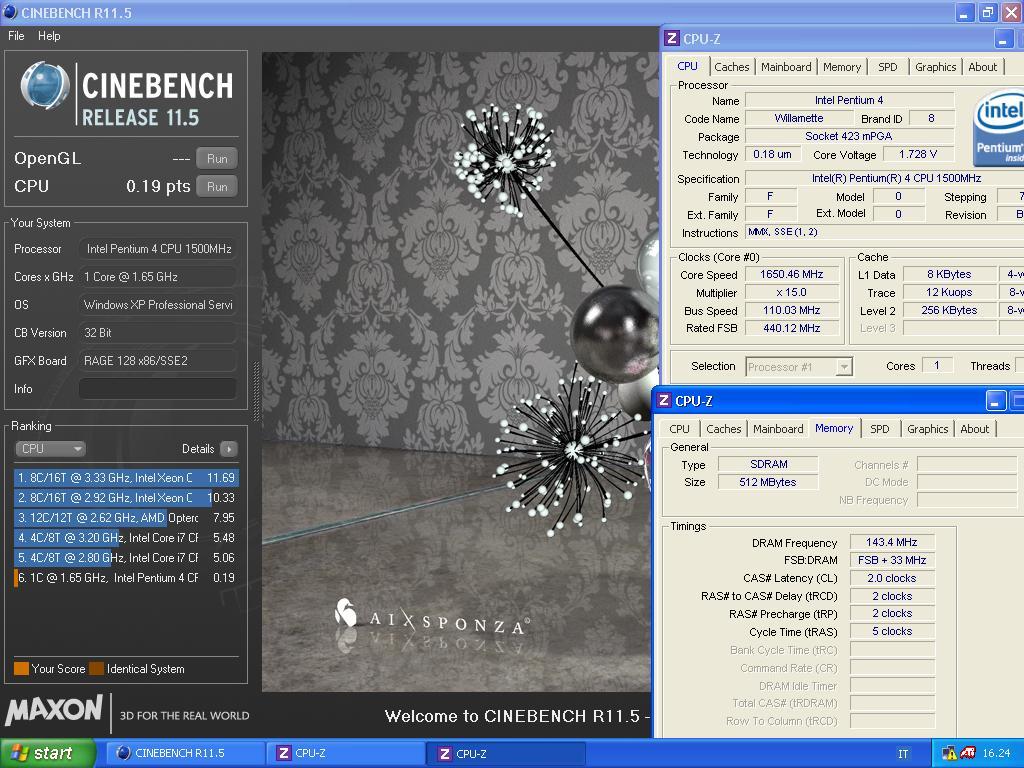Click the Details arrow button in Ranking
1024x768 pixels.
229,449
